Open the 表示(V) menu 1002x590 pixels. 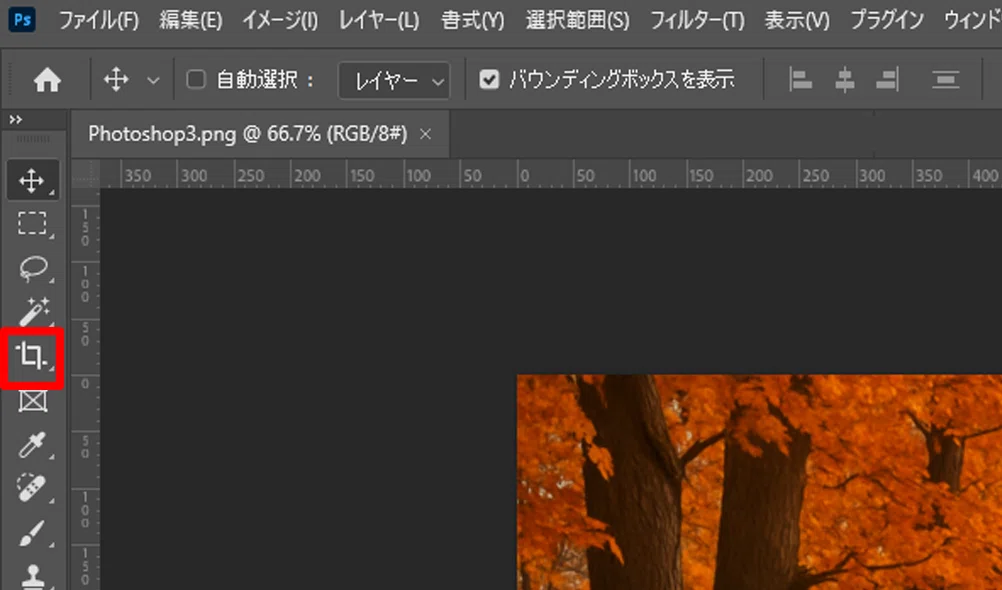point(797,20)
